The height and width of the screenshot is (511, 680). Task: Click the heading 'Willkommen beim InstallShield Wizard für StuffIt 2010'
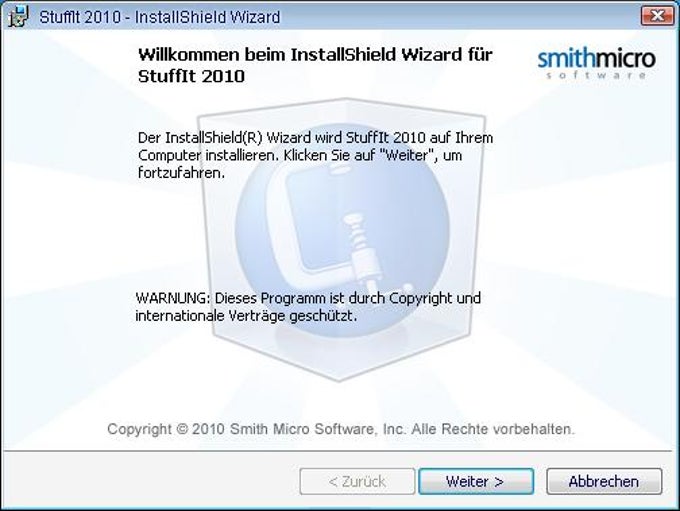(315, 66)
